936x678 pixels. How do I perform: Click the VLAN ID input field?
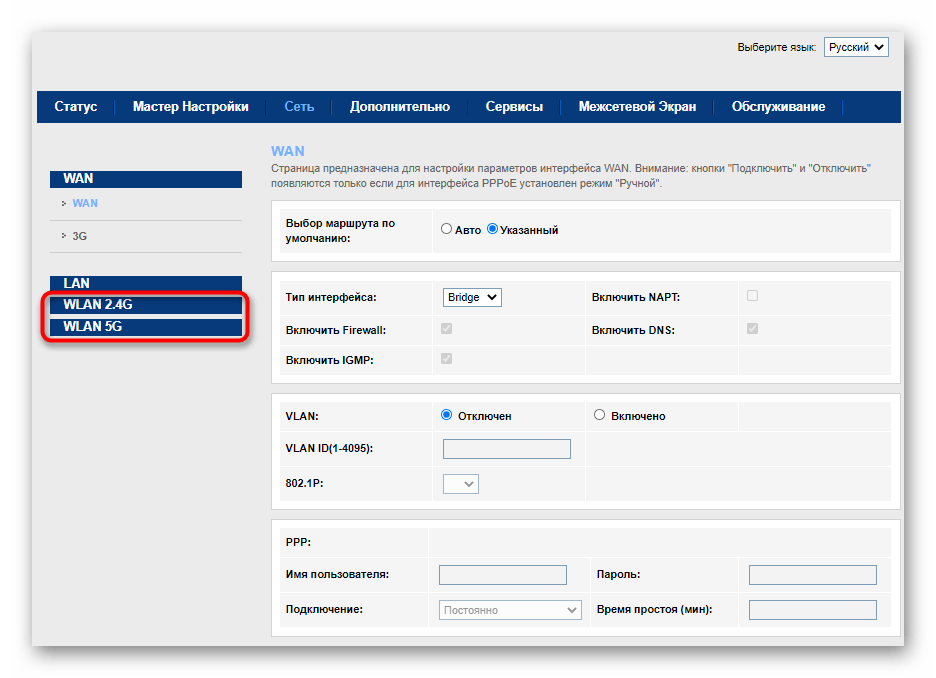point(506,449)
